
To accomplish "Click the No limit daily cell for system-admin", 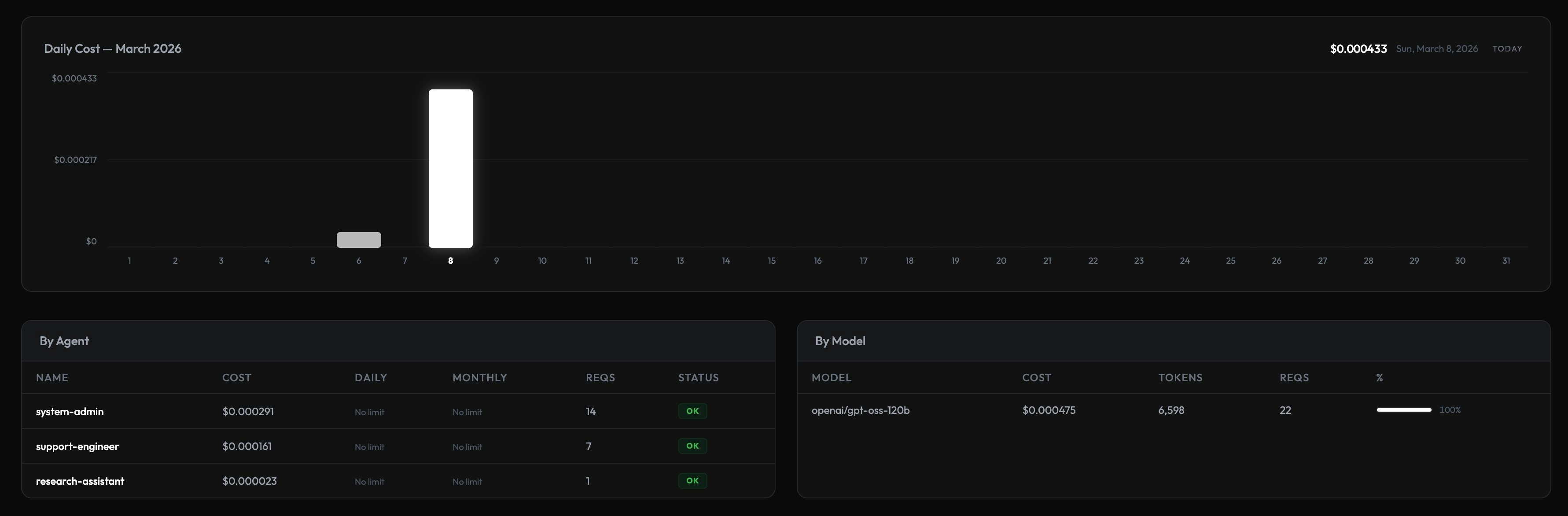I will click(369, 411).
